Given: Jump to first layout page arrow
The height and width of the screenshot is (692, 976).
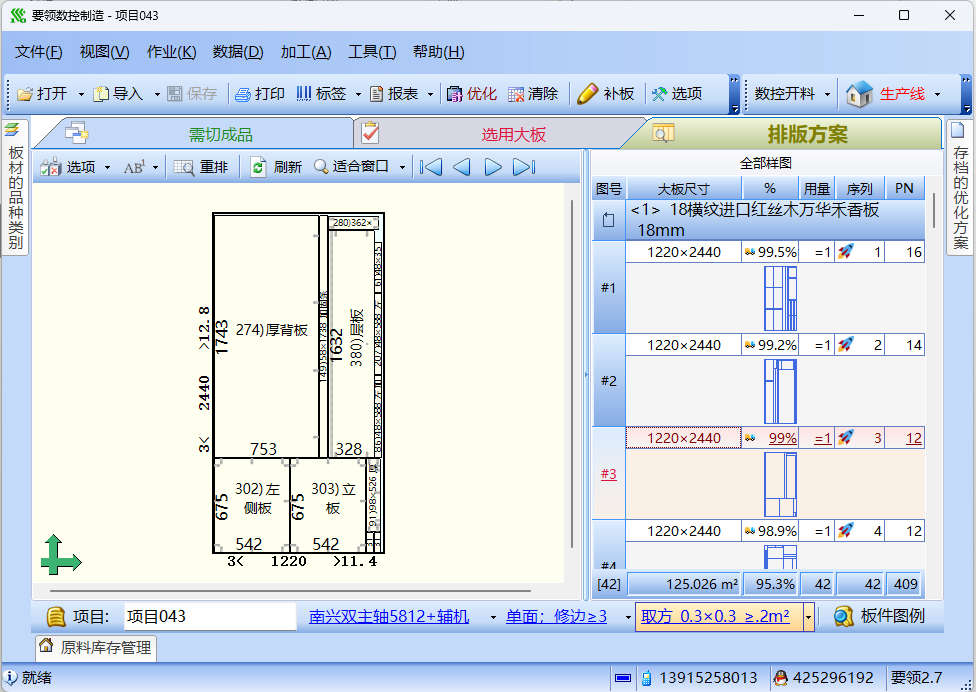Looking at the screenshot, I should [x=430, y=167].
